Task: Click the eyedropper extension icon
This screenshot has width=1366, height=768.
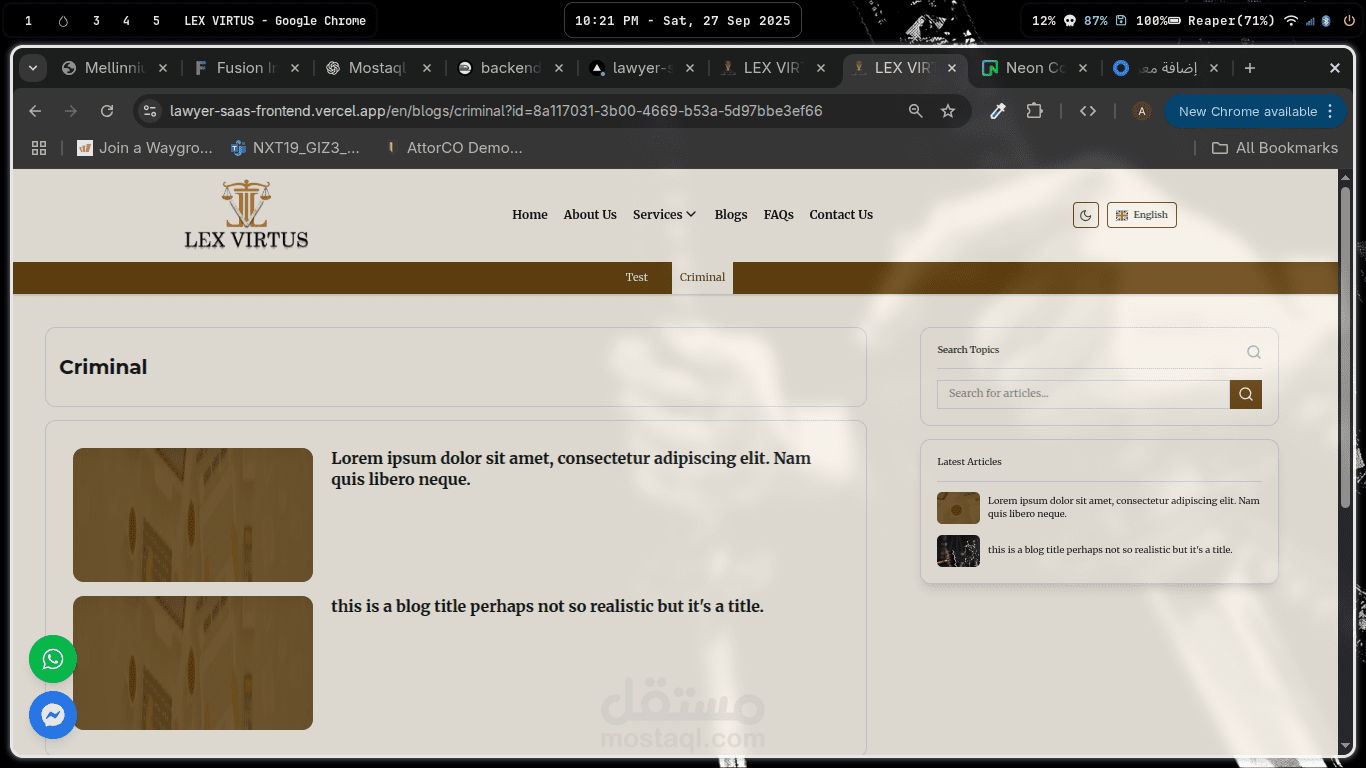Action: point(997,111)
